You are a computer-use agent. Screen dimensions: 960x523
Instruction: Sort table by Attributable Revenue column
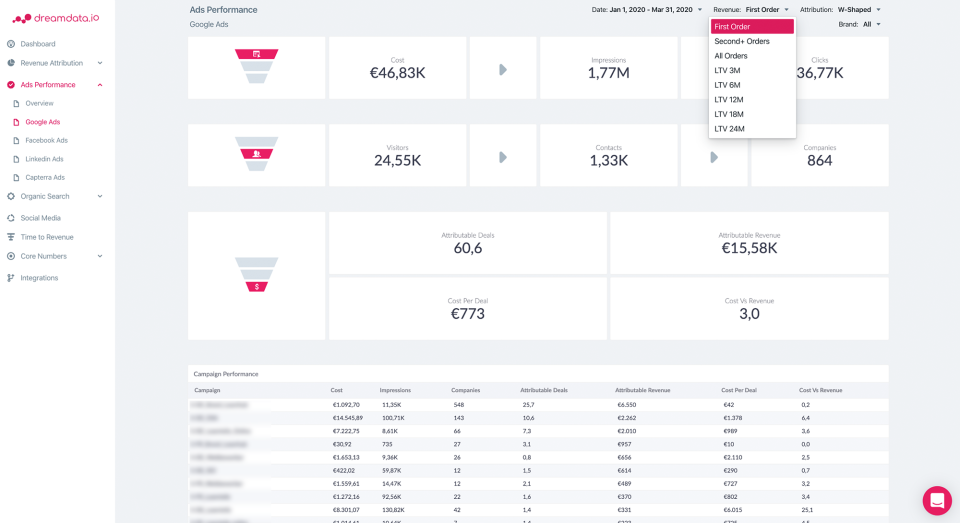point(642,390)
